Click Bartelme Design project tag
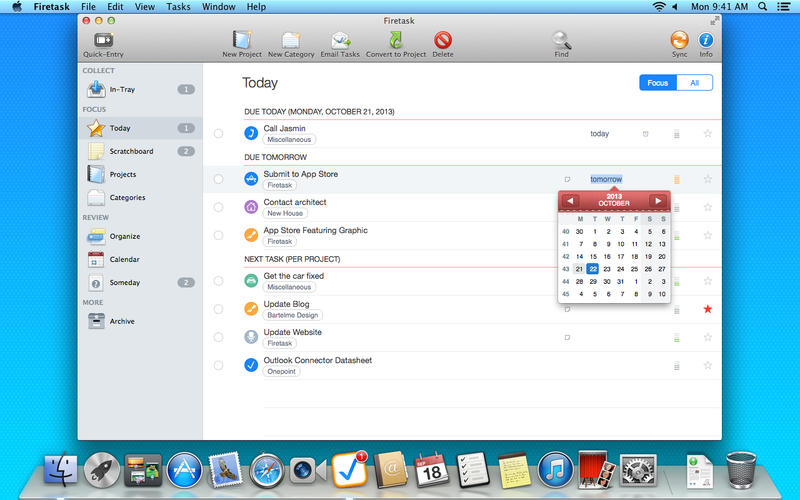 [x=293, y=315]
